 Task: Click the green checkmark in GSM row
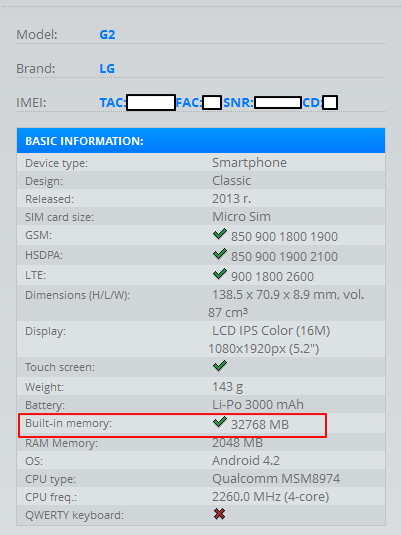219,234
